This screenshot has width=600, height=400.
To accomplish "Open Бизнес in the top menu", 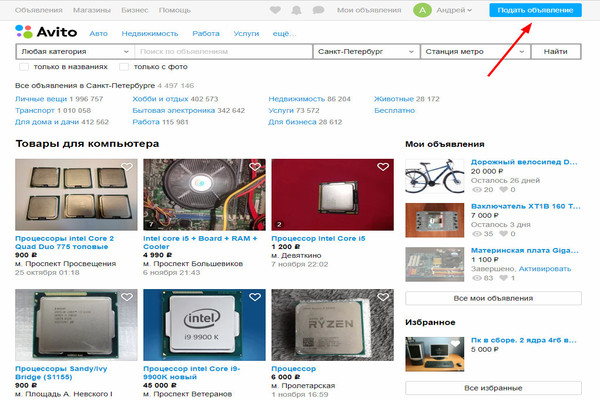I will [135, 10].
